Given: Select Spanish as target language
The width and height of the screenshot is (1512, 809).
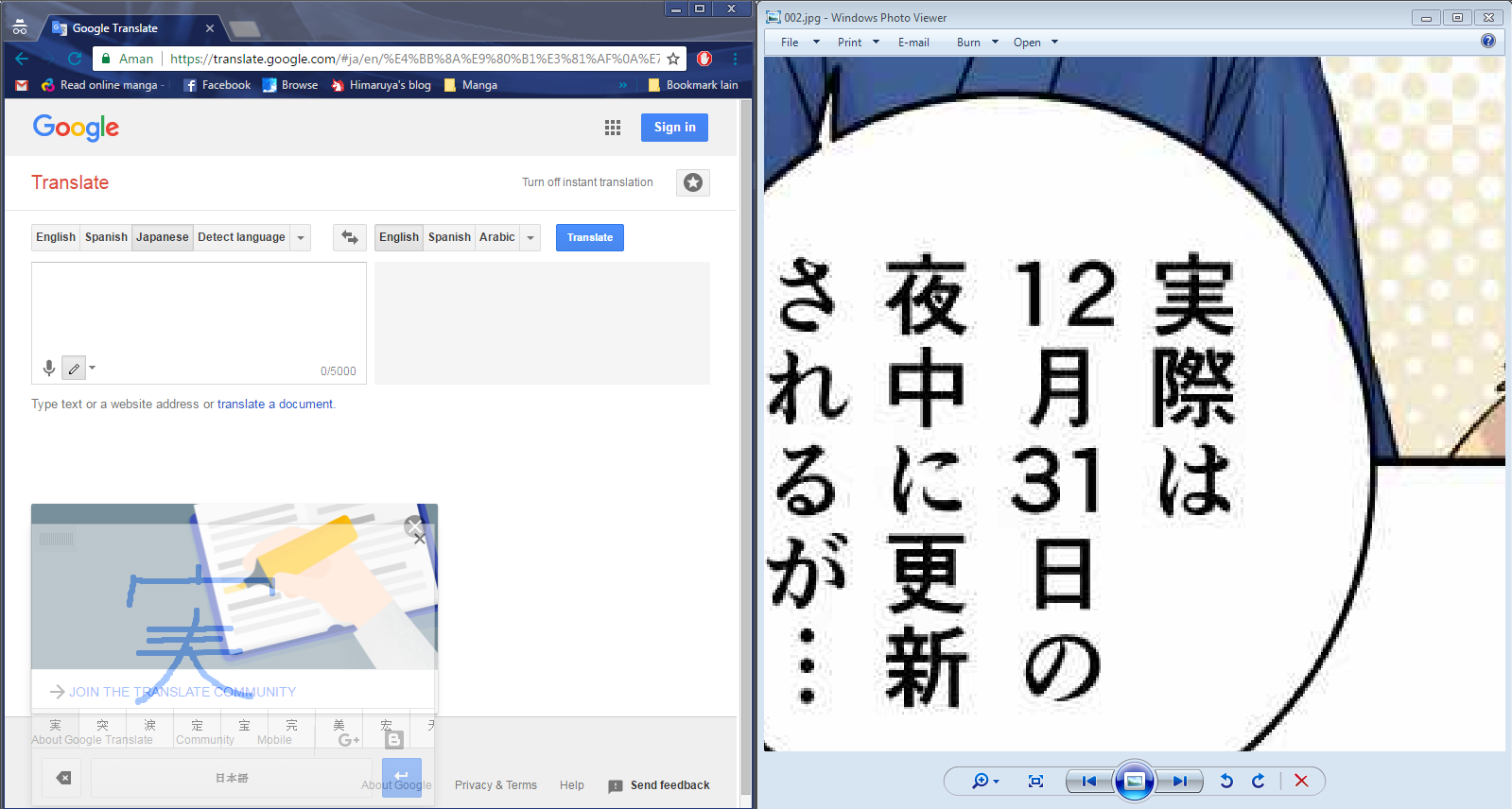Looking at the screenshot, I should (449, 237).
